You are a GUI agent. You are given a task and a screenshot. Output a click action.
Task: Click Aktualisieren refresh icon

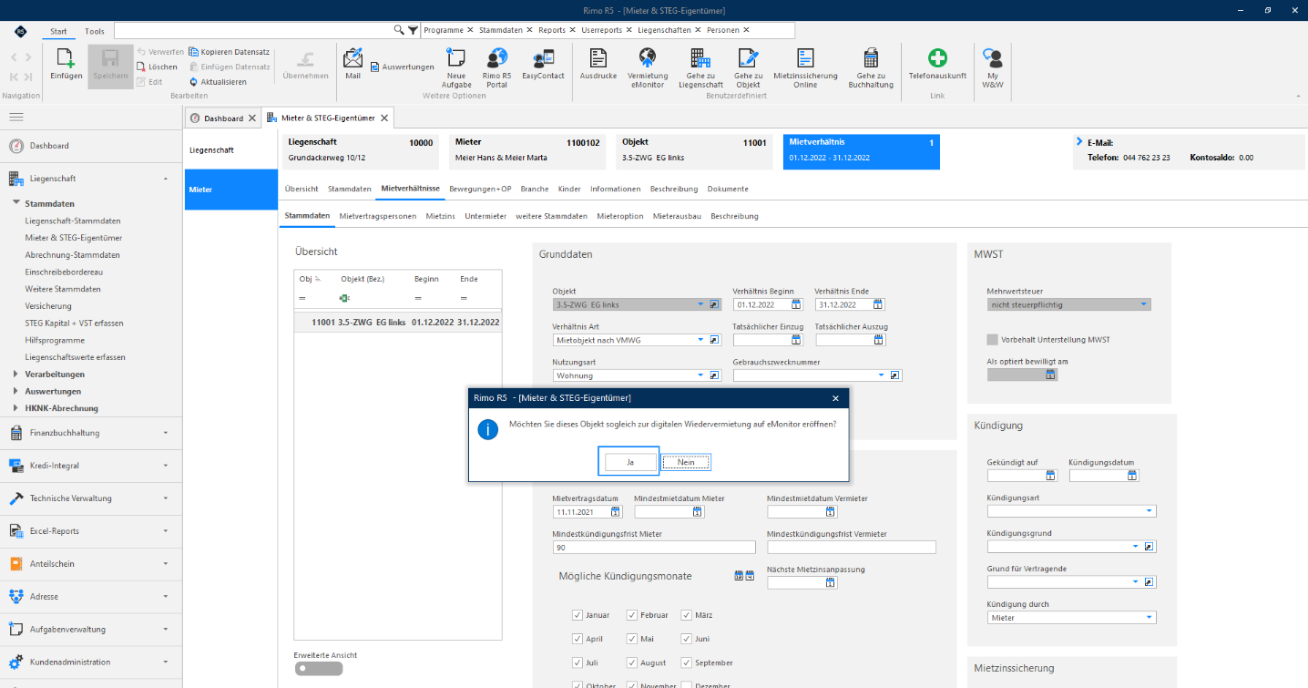(218, 82)
